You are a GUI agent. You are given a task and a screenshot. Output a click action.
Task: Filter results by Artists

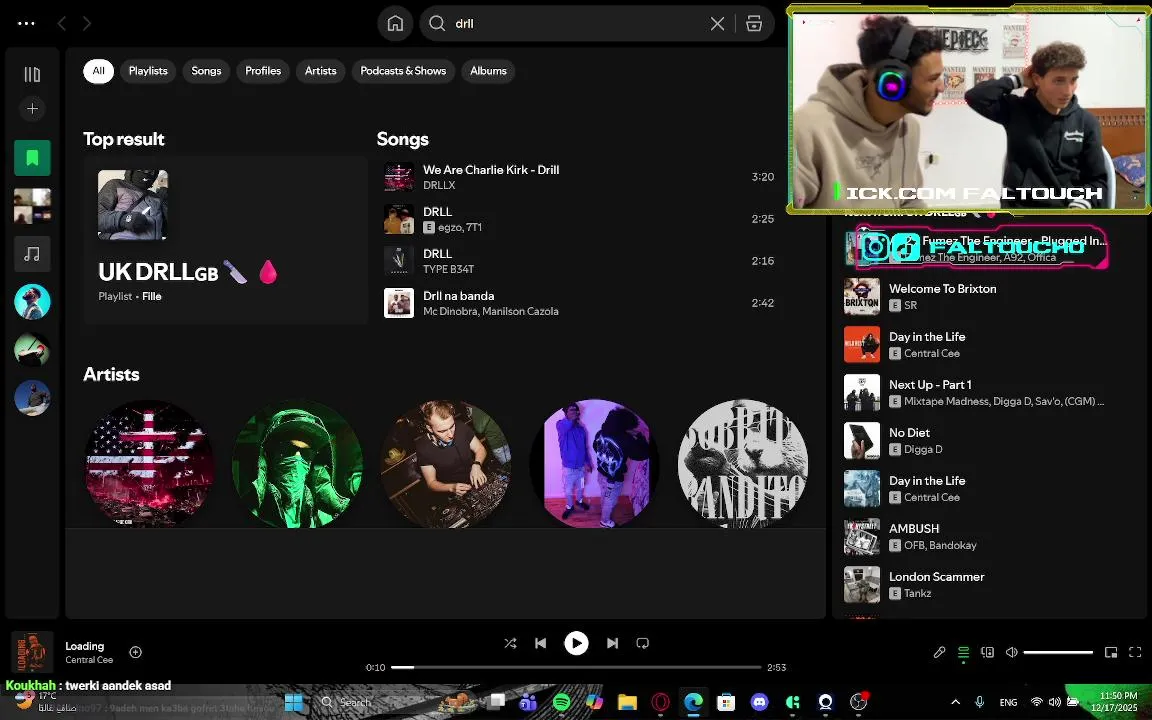pyautogui.click(x=320, y=71)
